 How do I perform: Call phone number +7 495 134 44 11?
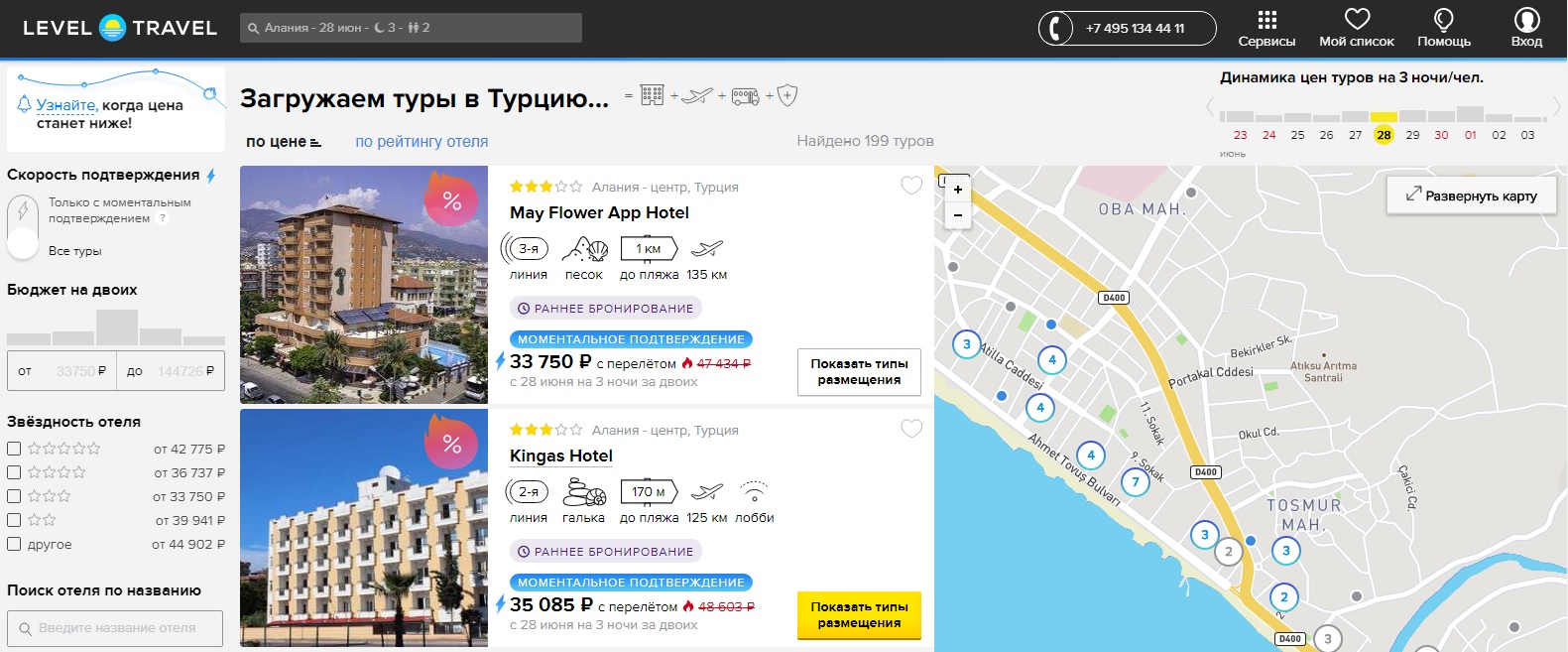click(1135, 28)
